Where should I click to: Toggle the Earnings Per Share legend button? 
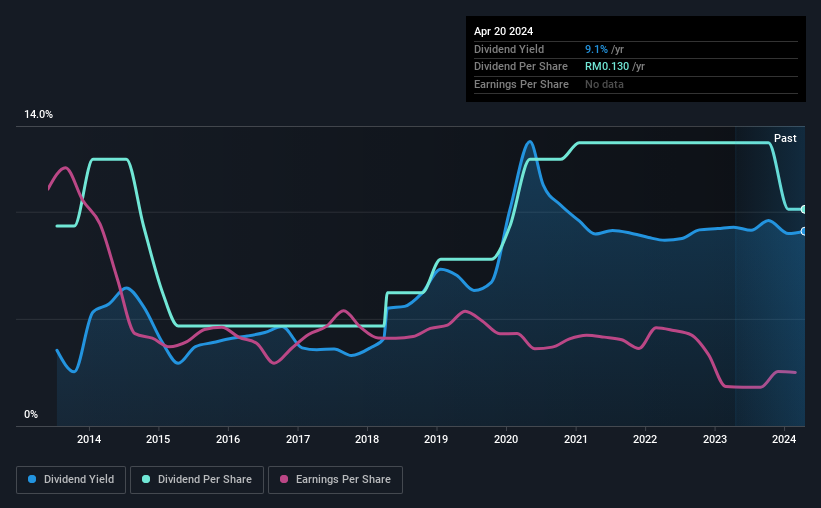[x=335, y=480]
